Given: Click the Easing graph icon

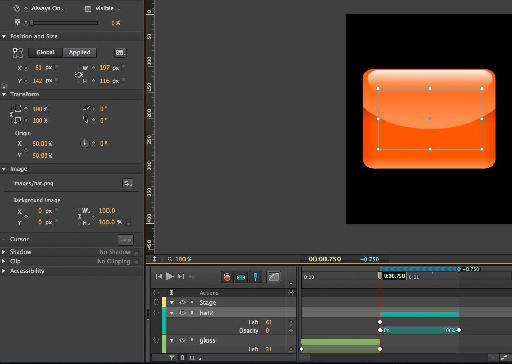Looking at the screenshot, I should [274, 277].
